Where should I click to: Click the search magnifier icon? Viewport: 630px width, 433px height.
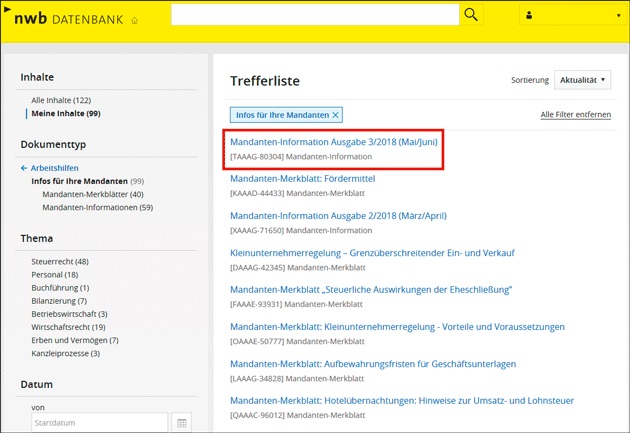point(472,15)
